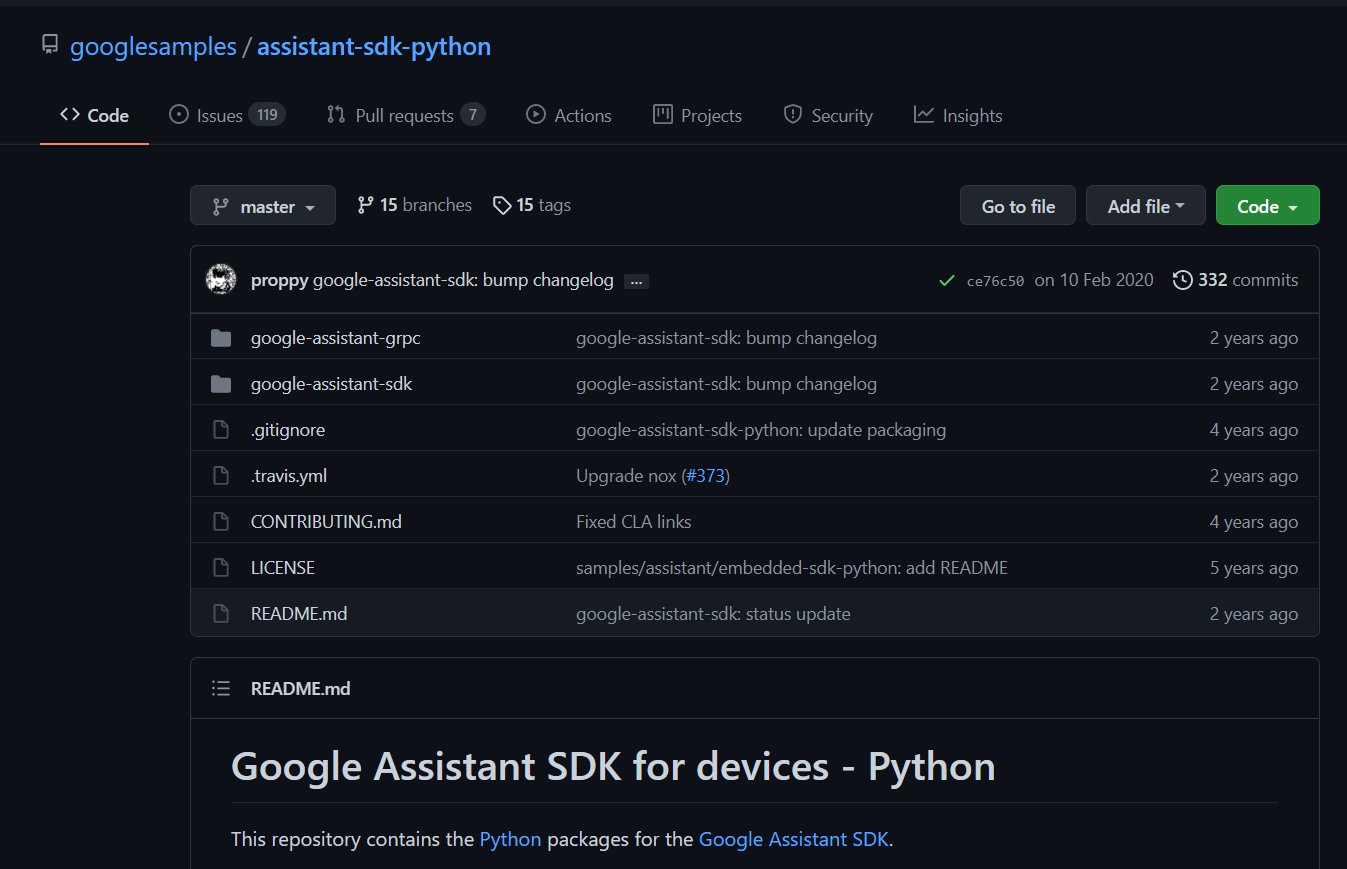Expand the commit message ellipsis
The height and width of the screenshot is (869, 1347).
click(x=636, y=281)
